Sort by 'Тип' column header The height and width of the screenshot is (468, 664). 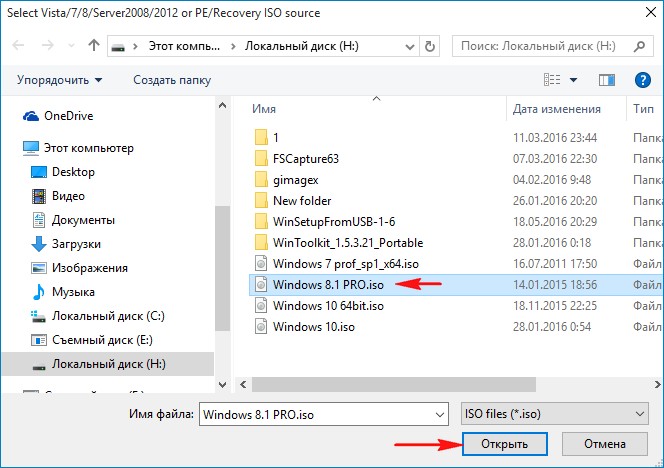click(643, 109)
